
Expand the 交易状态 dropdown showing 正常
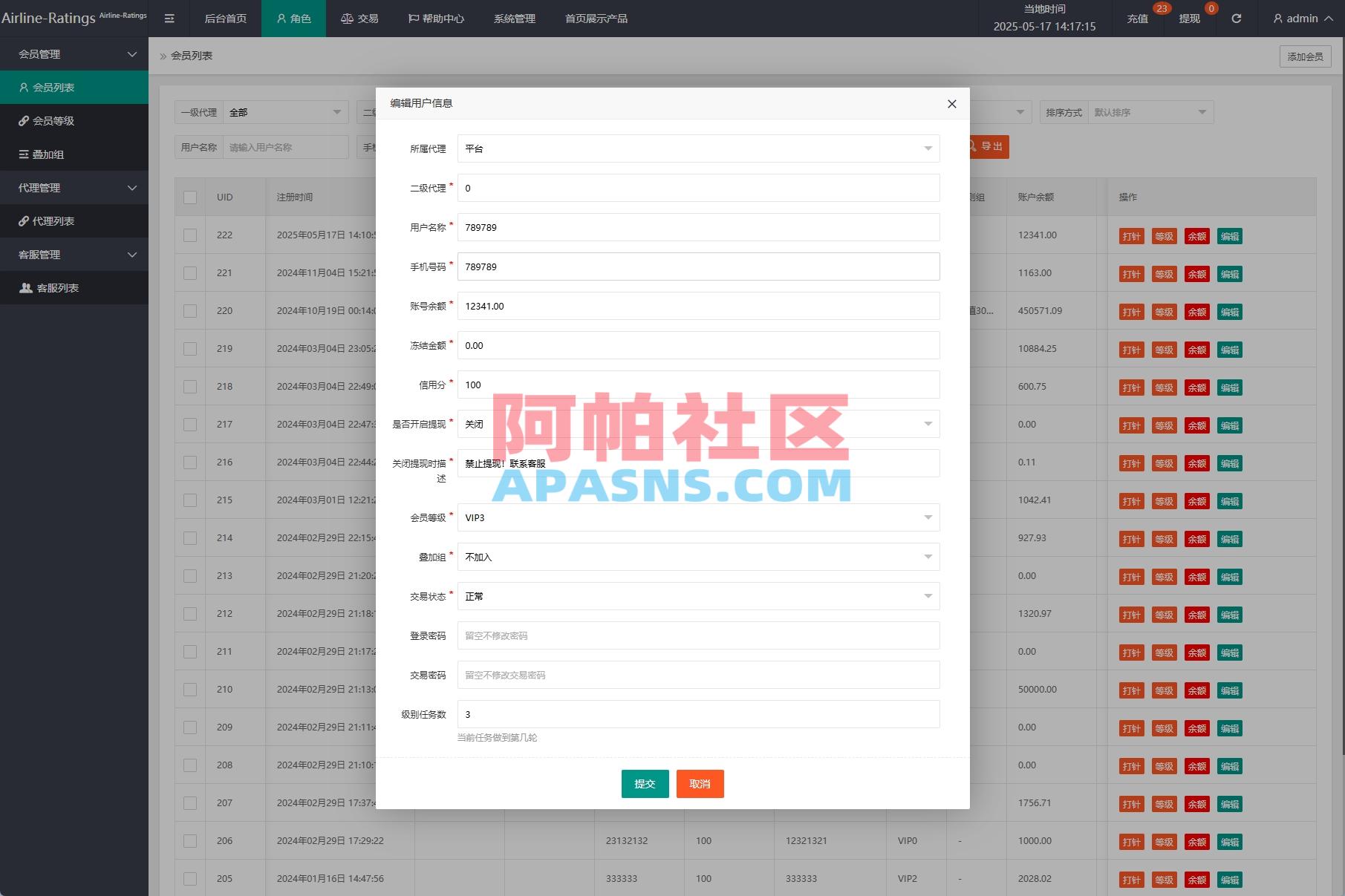(698, 595)
